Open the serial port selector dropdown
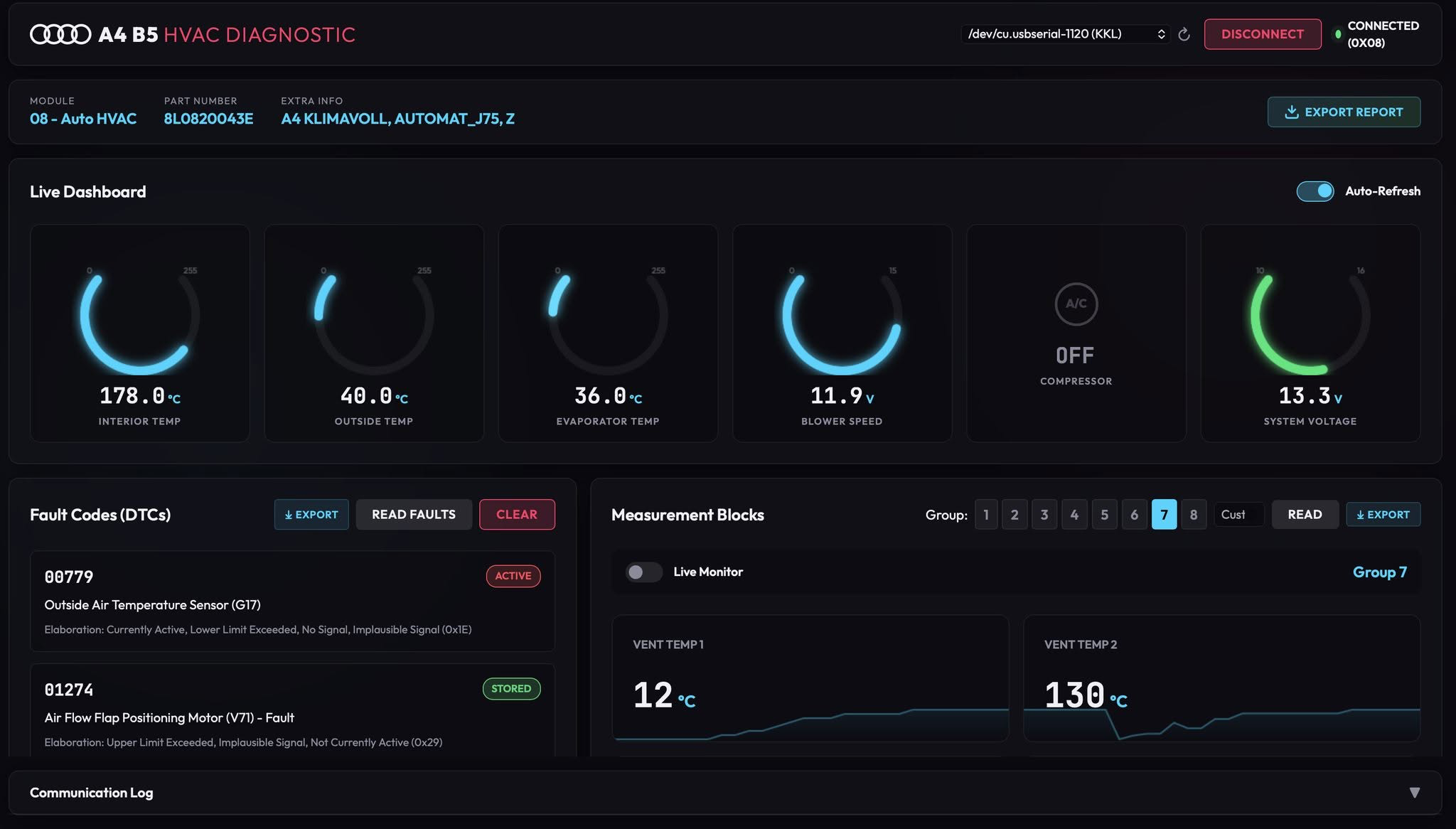Screen dimensions: 1456x829 tap(1065, 34)
